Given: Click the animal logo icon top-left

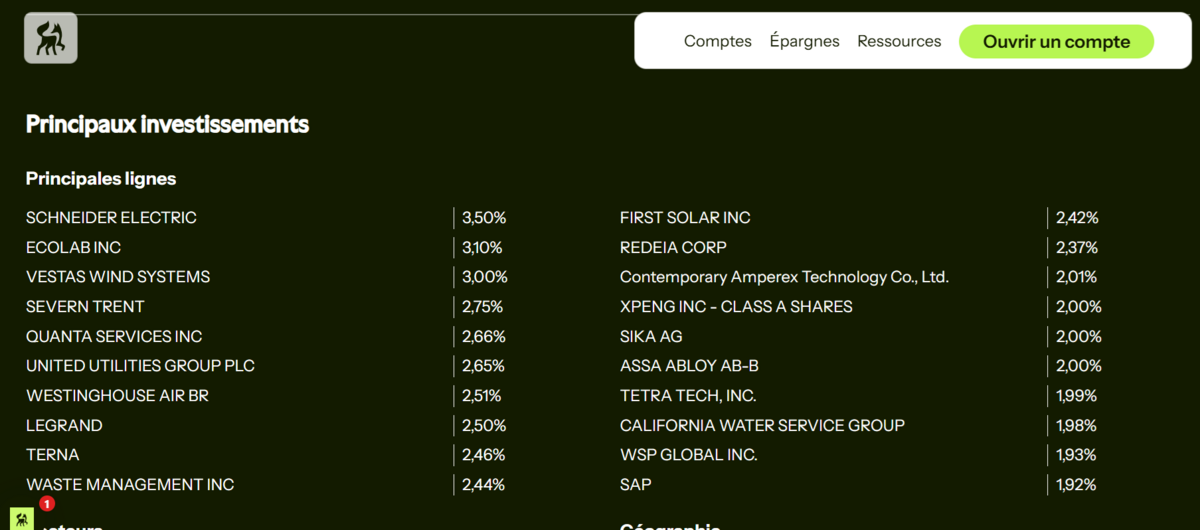Looking at the screenshot, I should tap(50, 38).
